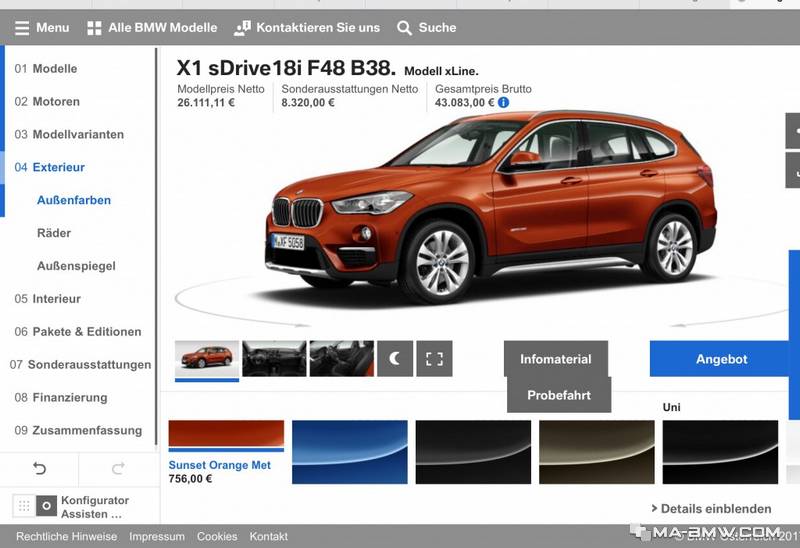Show dashboard interior thumbnail
The height and width of the screenshot is (548, 800).
tap(274, 359)
